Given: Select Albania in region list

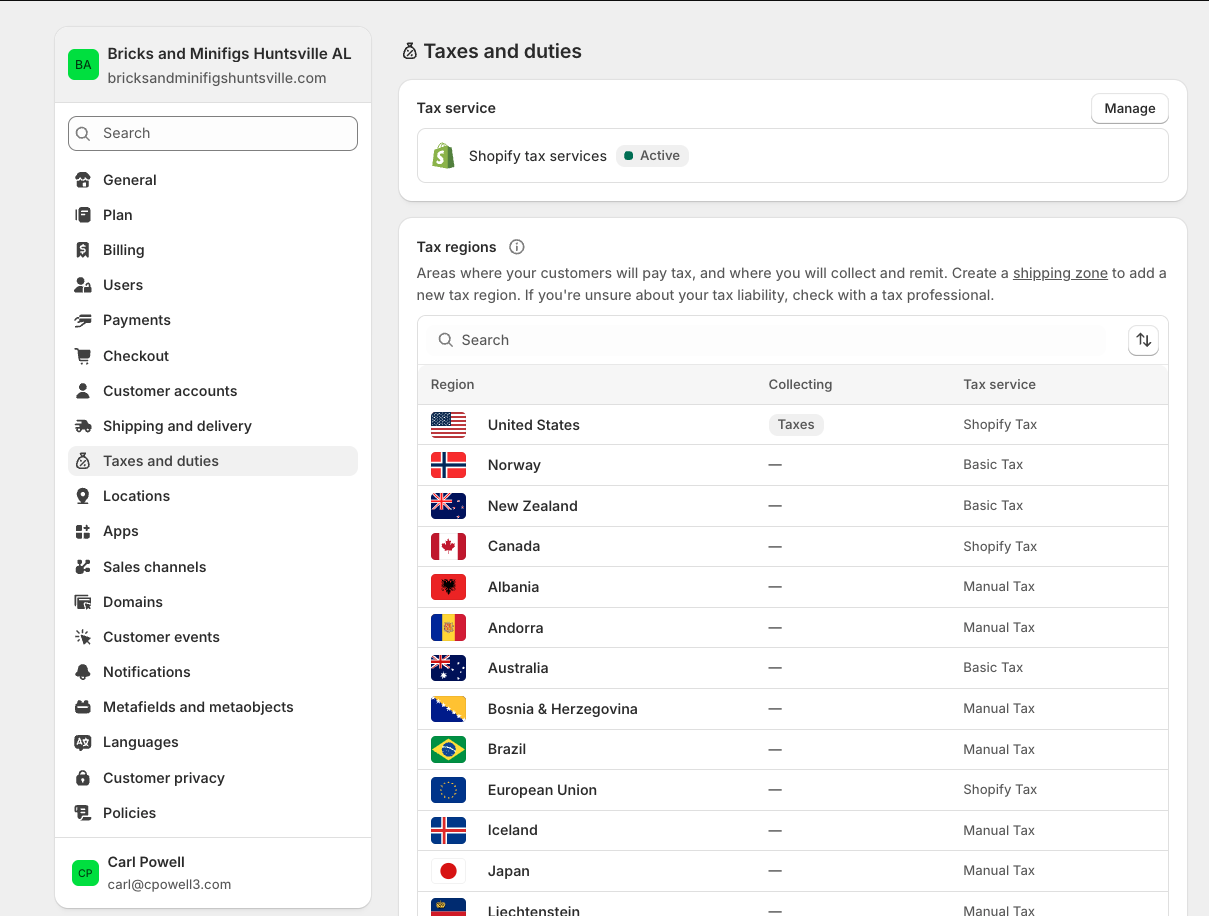Looking at the screenshot, I should tap(792, 587).
